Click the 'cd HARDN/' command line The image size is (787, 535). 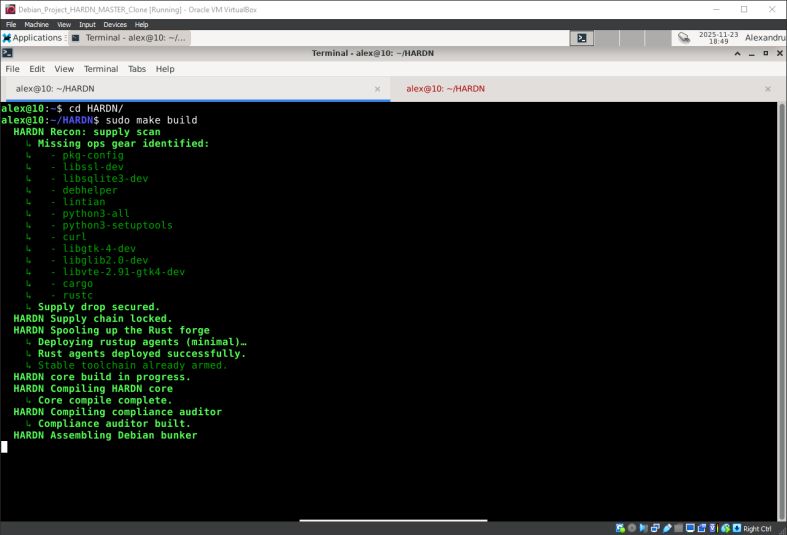[96, 108]
